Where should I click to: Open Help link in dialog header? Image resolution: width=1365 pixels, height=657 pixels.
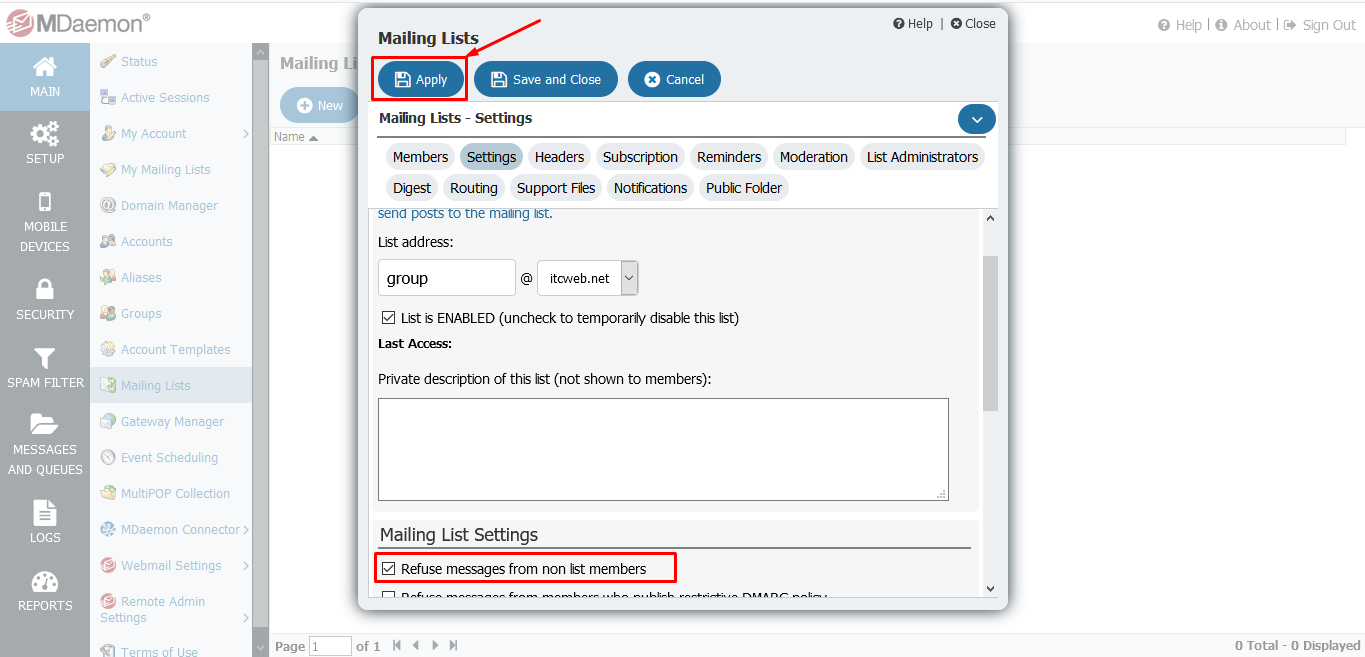tap(913, 24)
